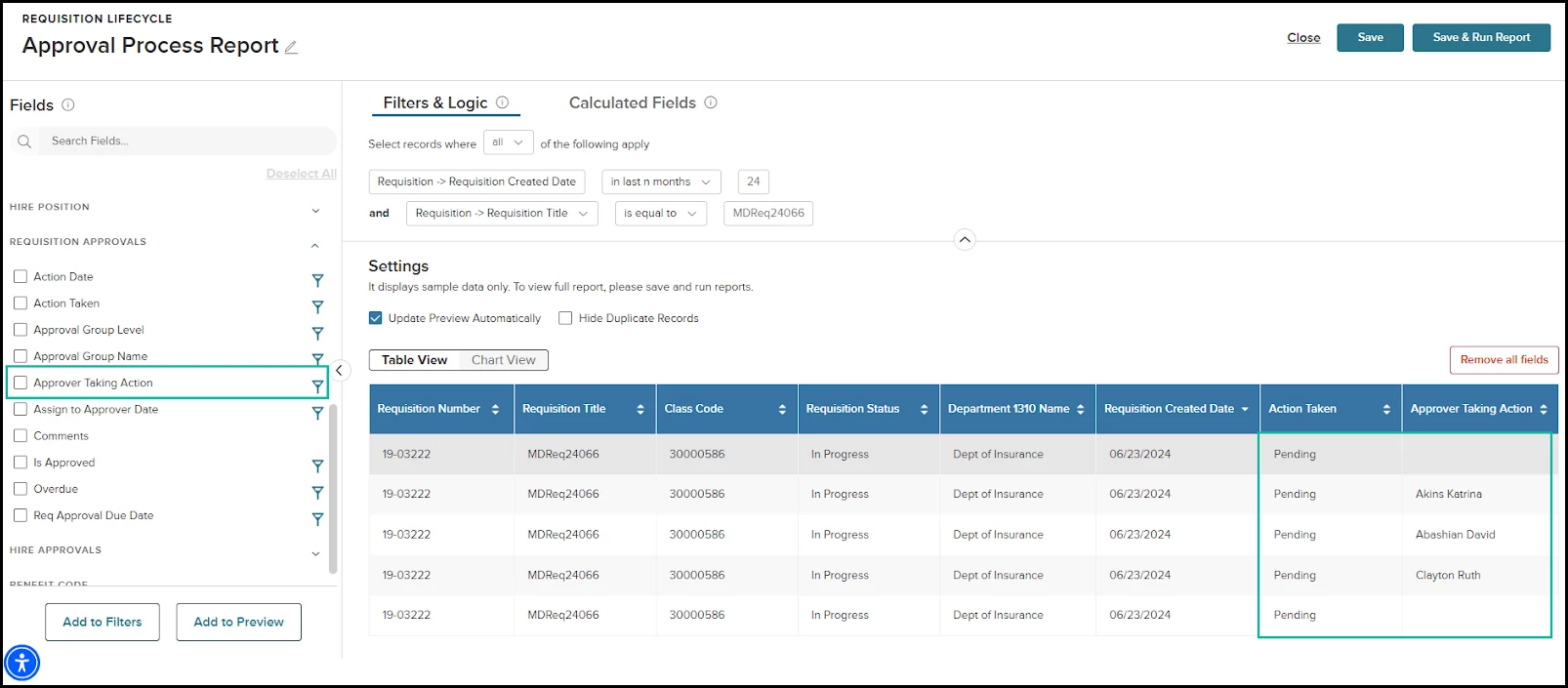
Task: Select Table View
Action: pos(415,360)
